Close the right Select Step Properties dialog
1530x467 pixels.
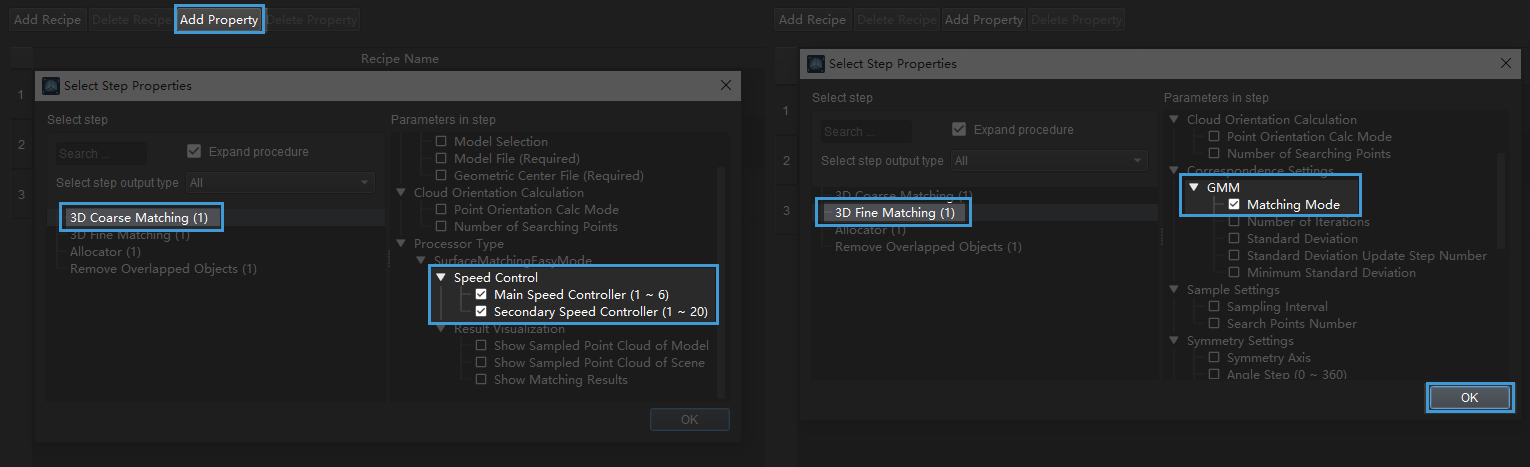pyautogui.click(x=1506, y=64)
